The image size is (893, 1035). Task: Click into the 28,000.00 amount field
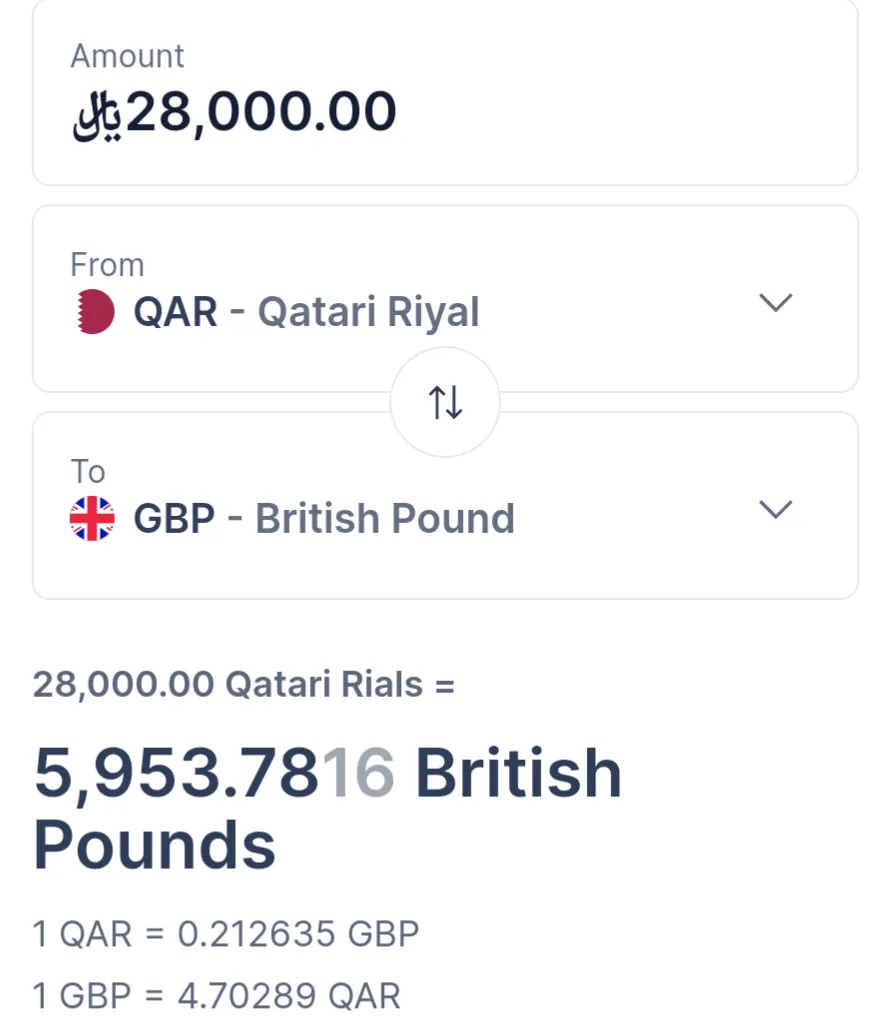[x=445, y=93]
